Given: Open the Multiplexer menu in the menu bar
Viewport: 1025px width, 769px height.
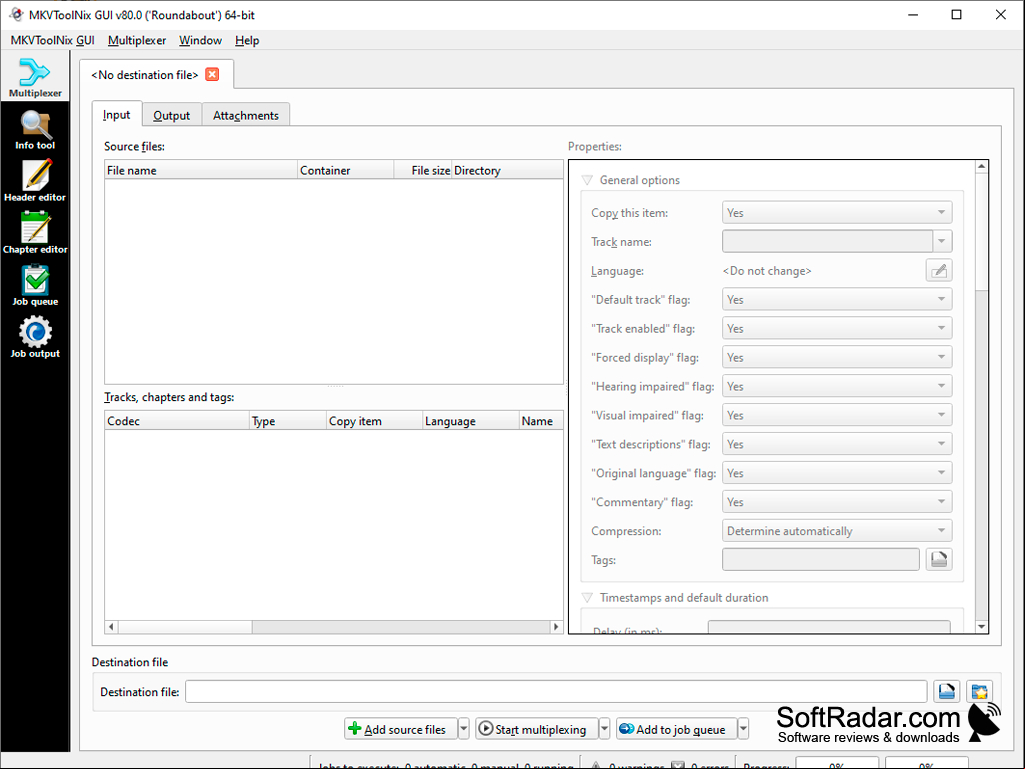Looking at the screenshot, I should 137,41.
